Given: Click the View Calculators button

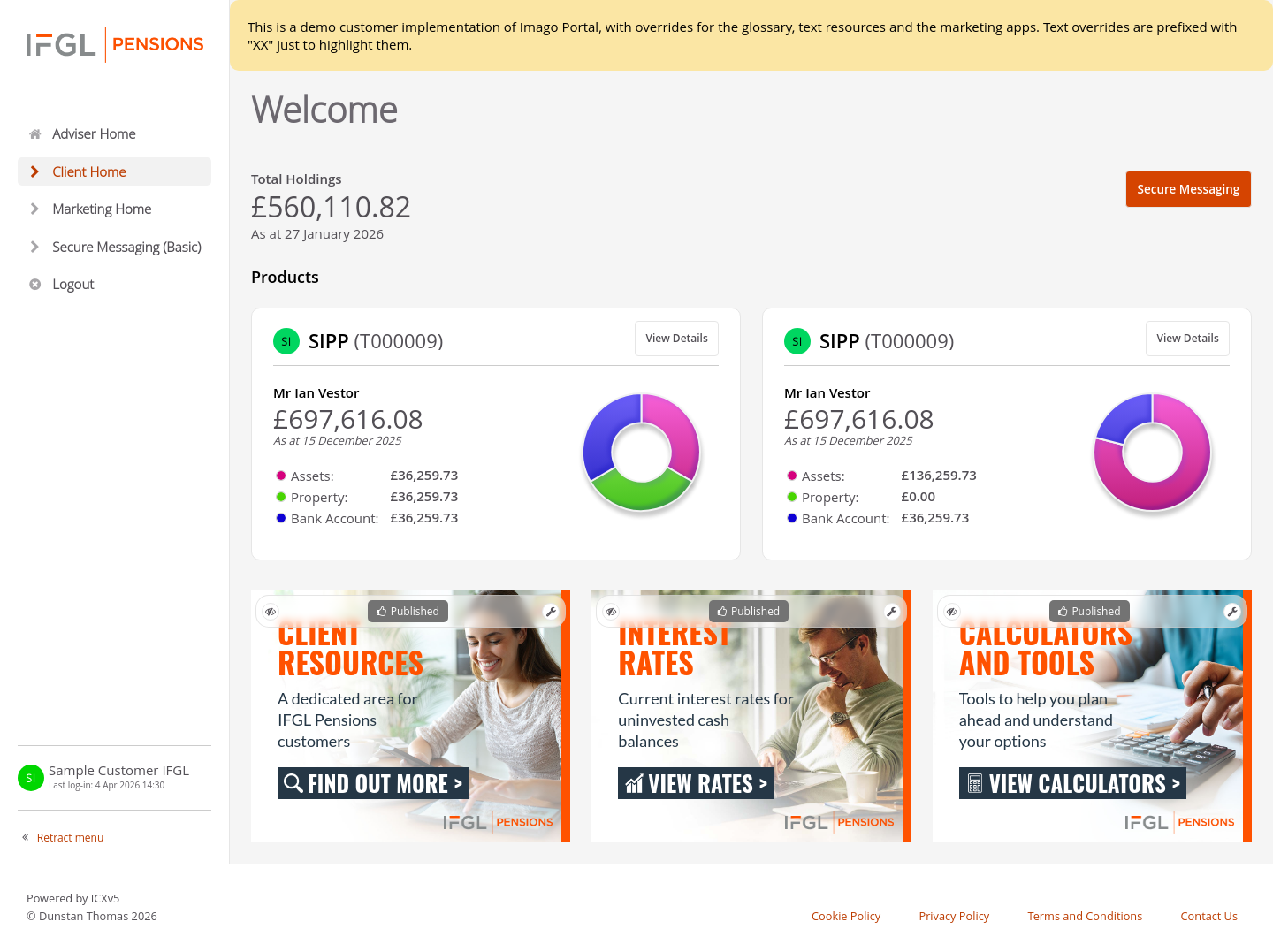Looking at the screenshot, I should [x=1072, y=783].
